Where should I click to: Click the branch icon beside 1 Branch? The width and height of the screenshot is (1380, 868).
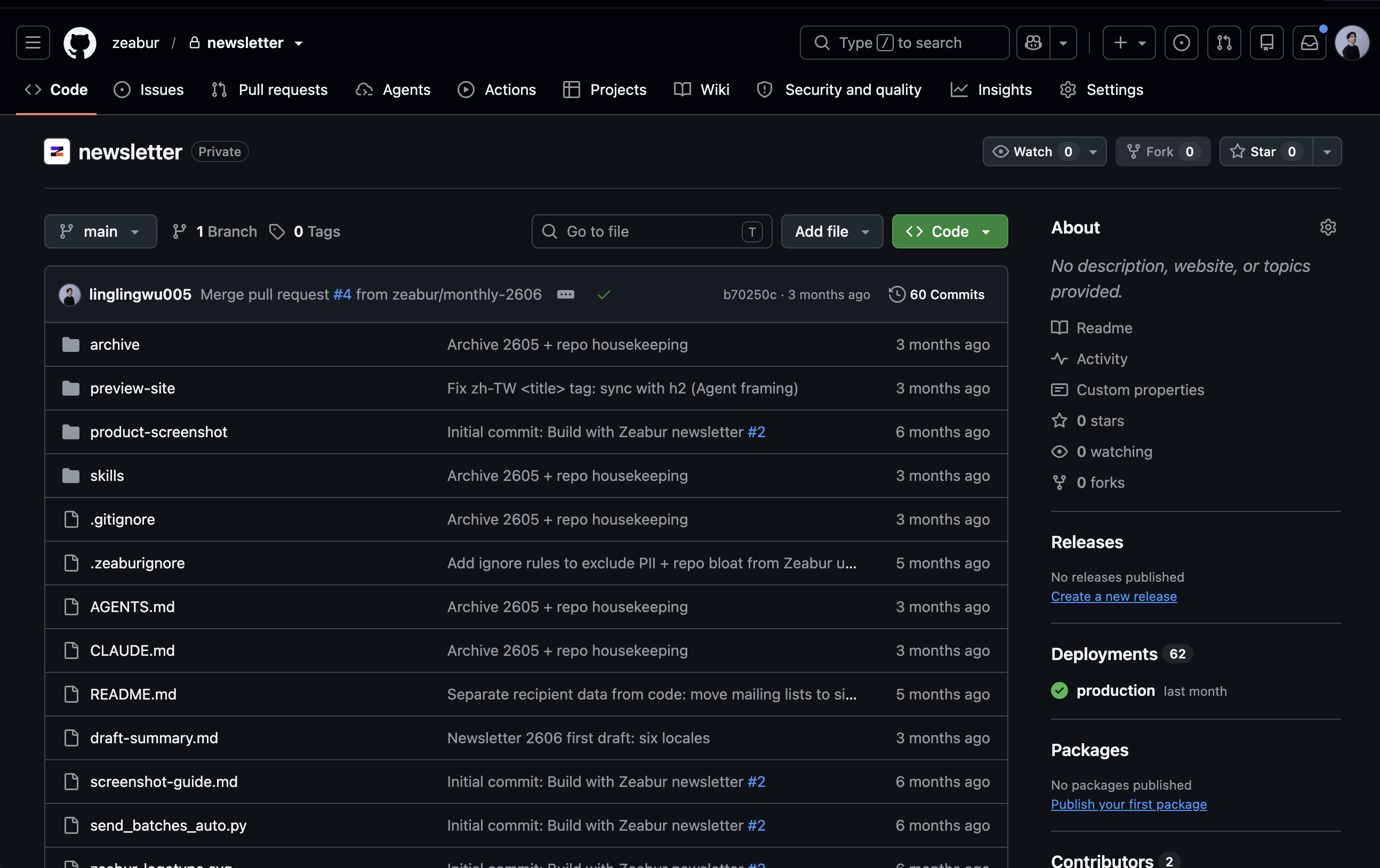click(179, 231)
